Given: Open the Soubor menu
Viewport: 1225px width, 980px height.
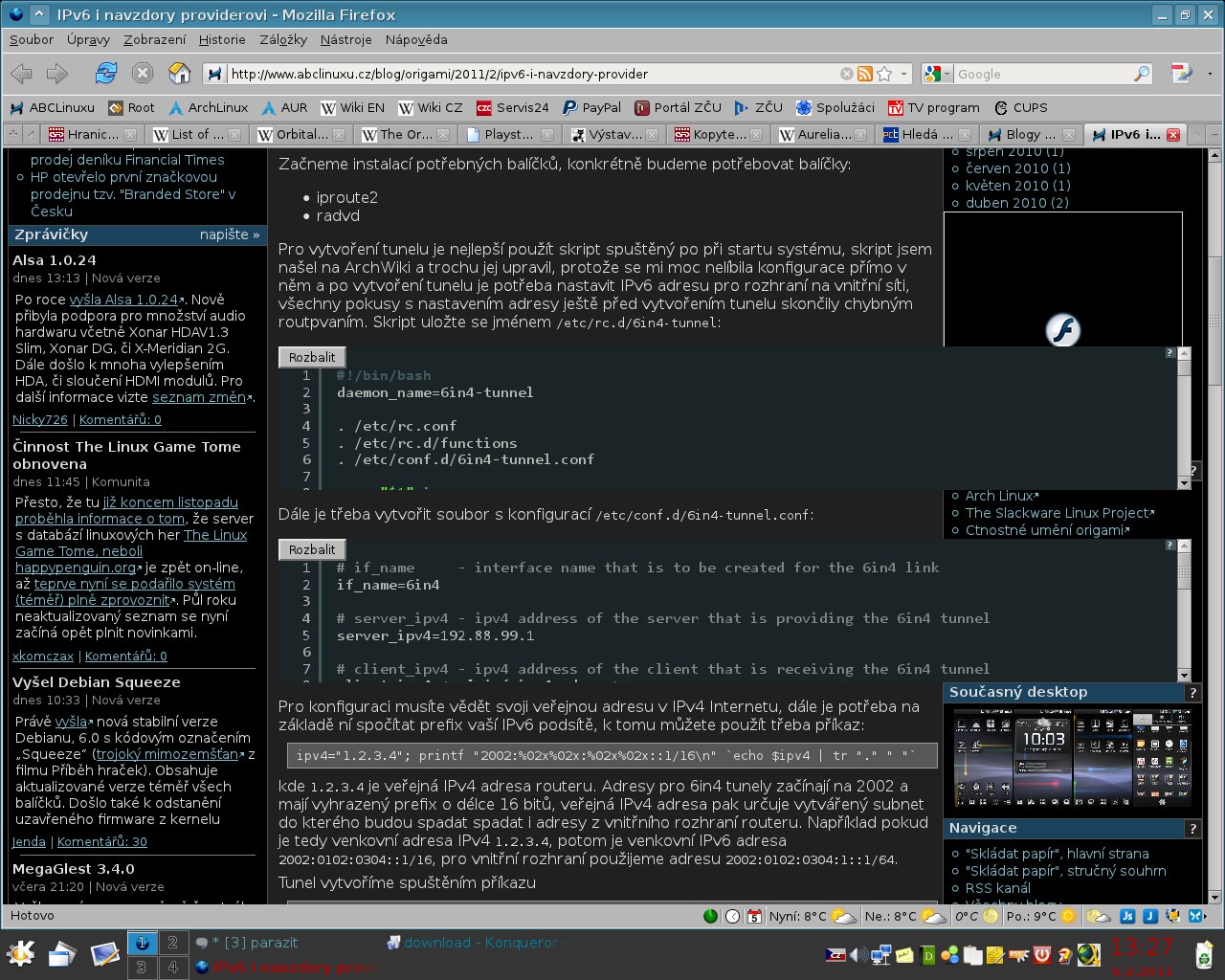Looking at the screenshot, I should 32,40.
